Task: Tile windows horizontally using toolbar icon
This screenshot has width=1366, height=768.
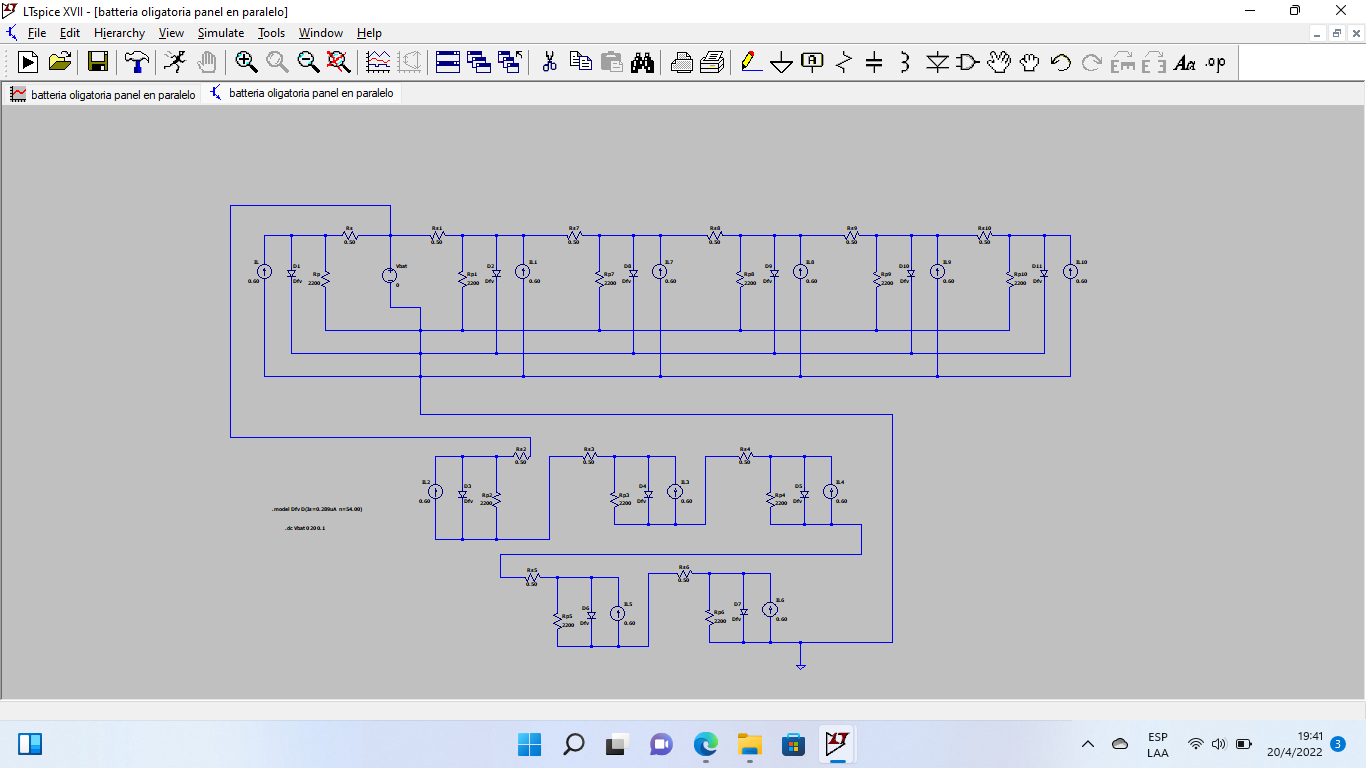Action: 447,62
